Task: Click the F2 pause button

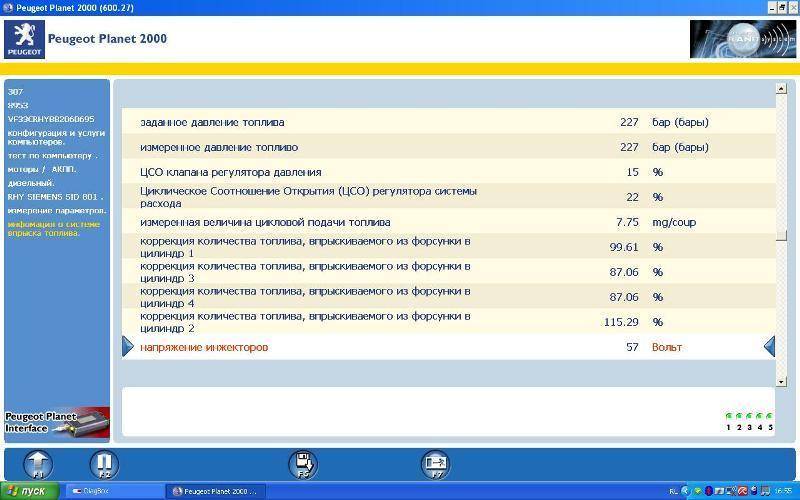Action: point(103,464)
